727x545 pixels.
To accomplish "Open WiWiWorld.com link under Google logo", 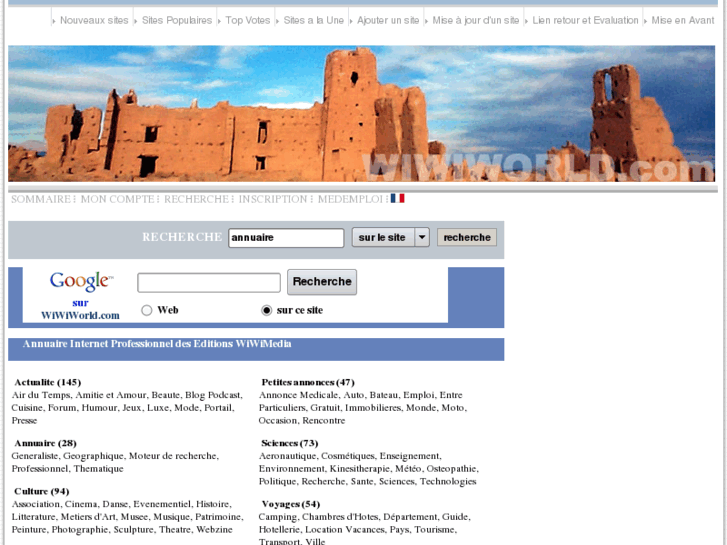I will pos(80,315).
